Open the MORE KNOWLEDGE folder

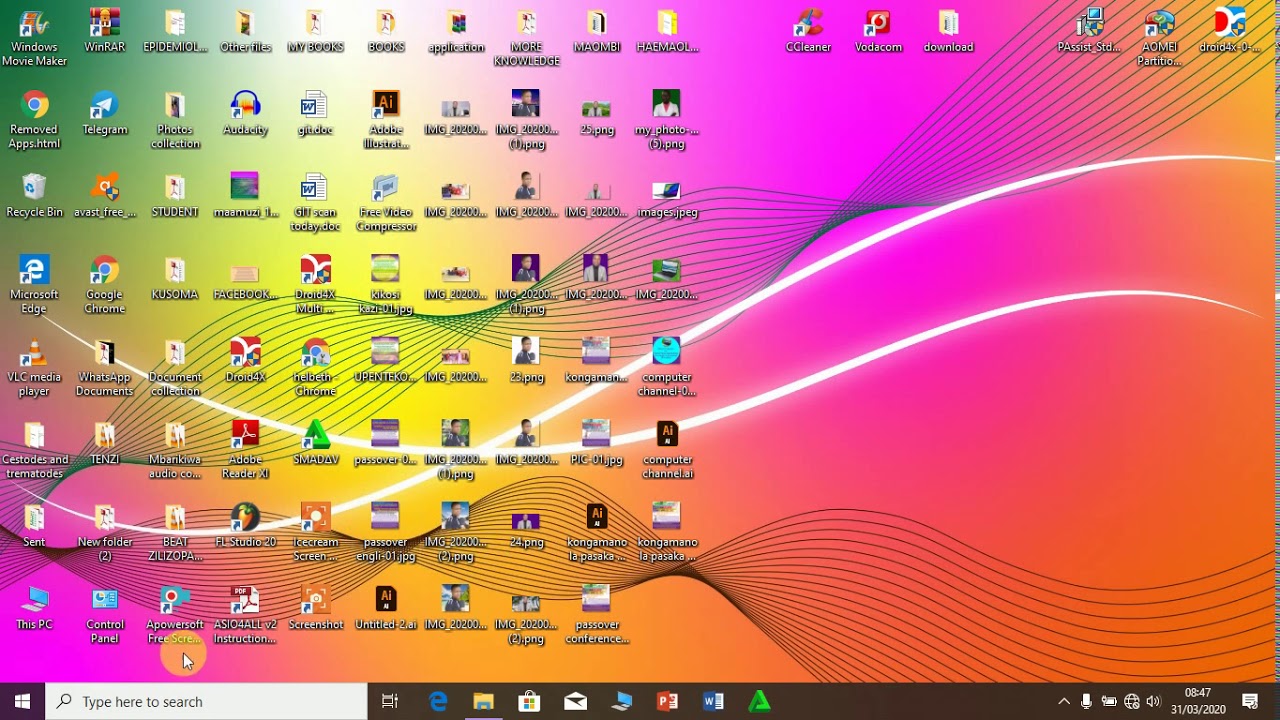(x=526, y=38)
